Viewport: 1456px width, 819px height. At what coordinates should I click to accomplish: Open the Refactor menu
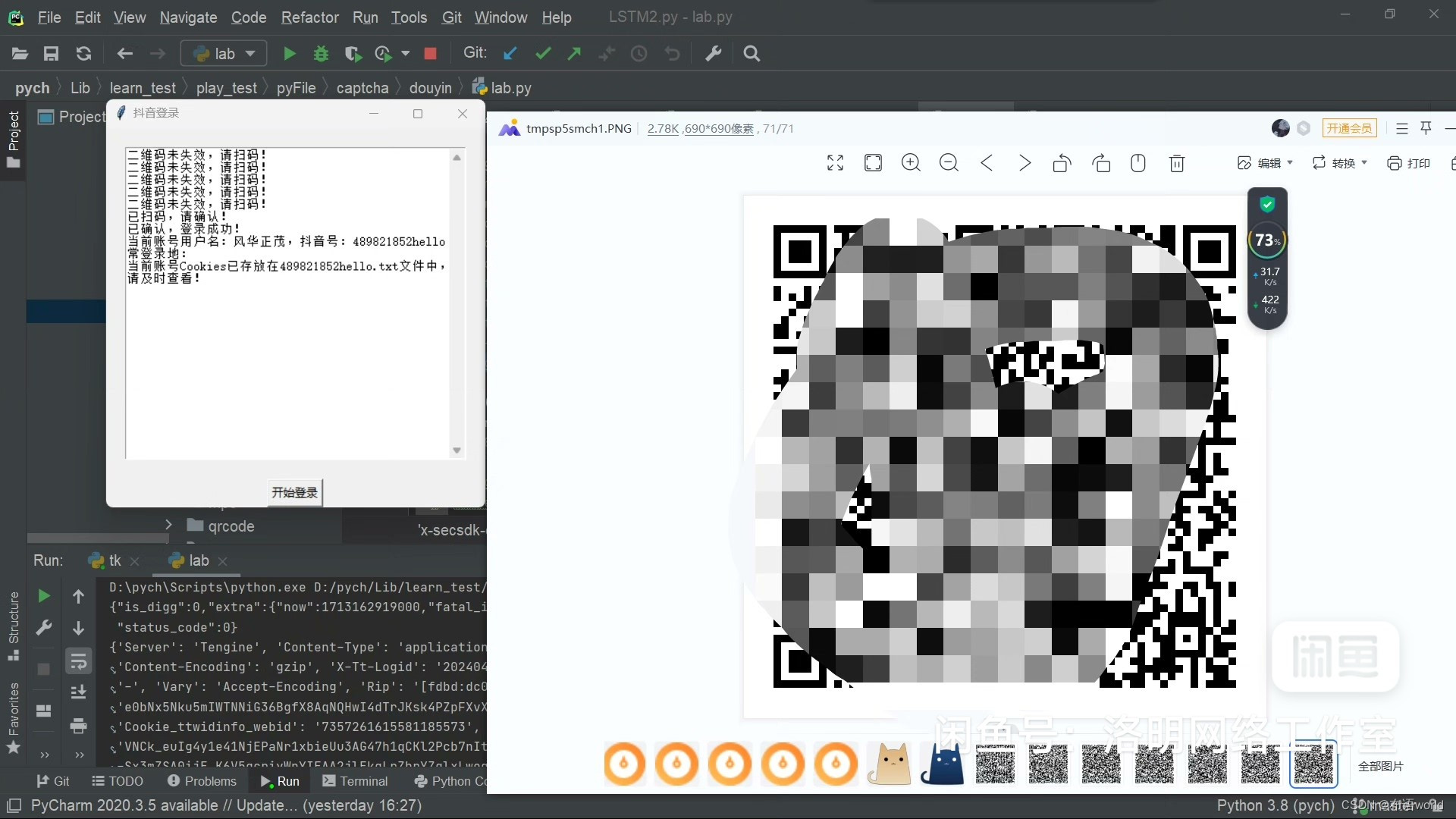coord(310,17)
